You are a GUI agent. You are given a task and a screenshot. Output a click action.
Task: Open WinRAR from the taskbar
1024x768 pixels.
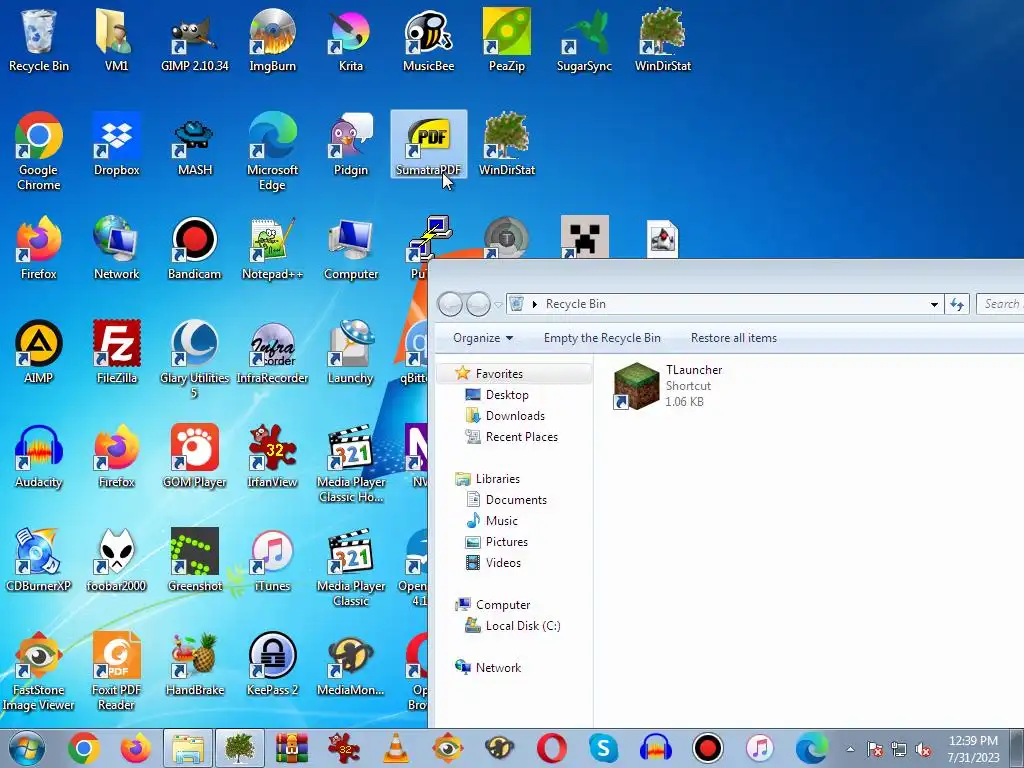292,748
